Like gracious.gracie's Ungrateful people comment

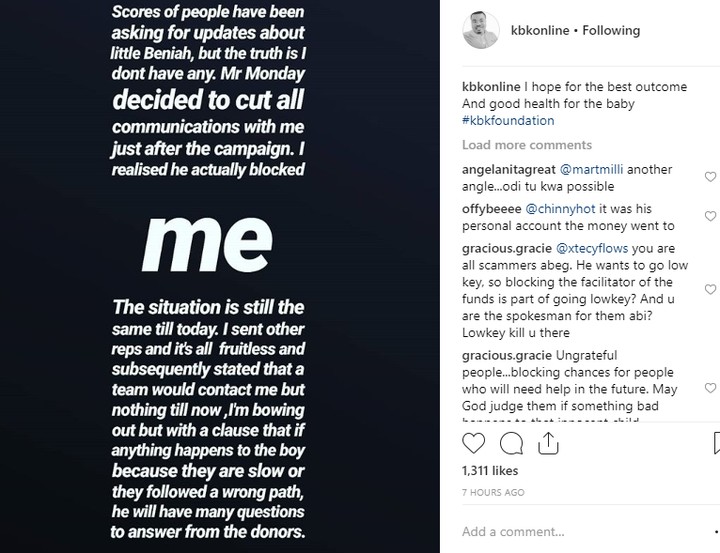point(710,387)
